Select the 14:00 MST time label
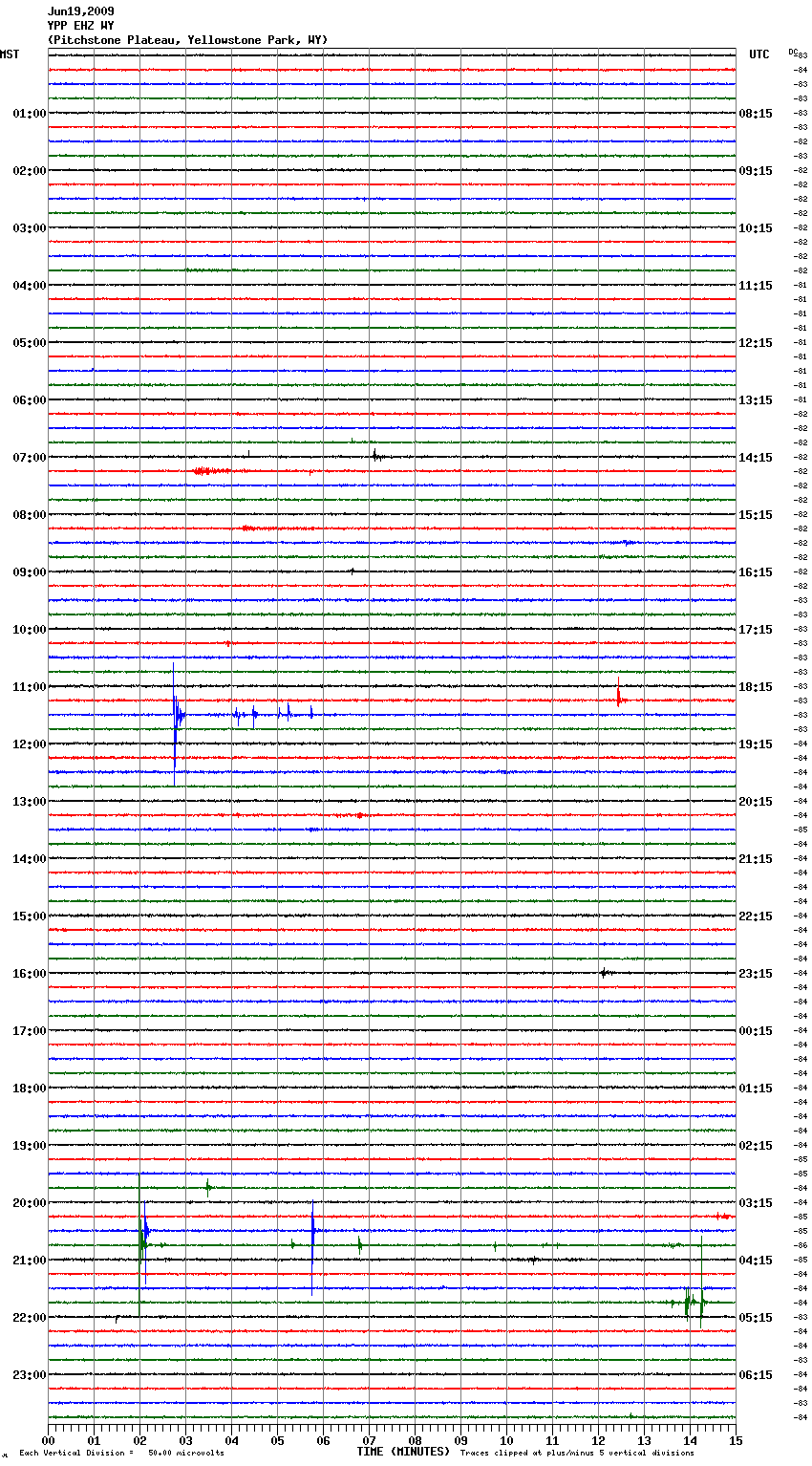The width and height of the screenshot is (812, 1466). [30, 859]
